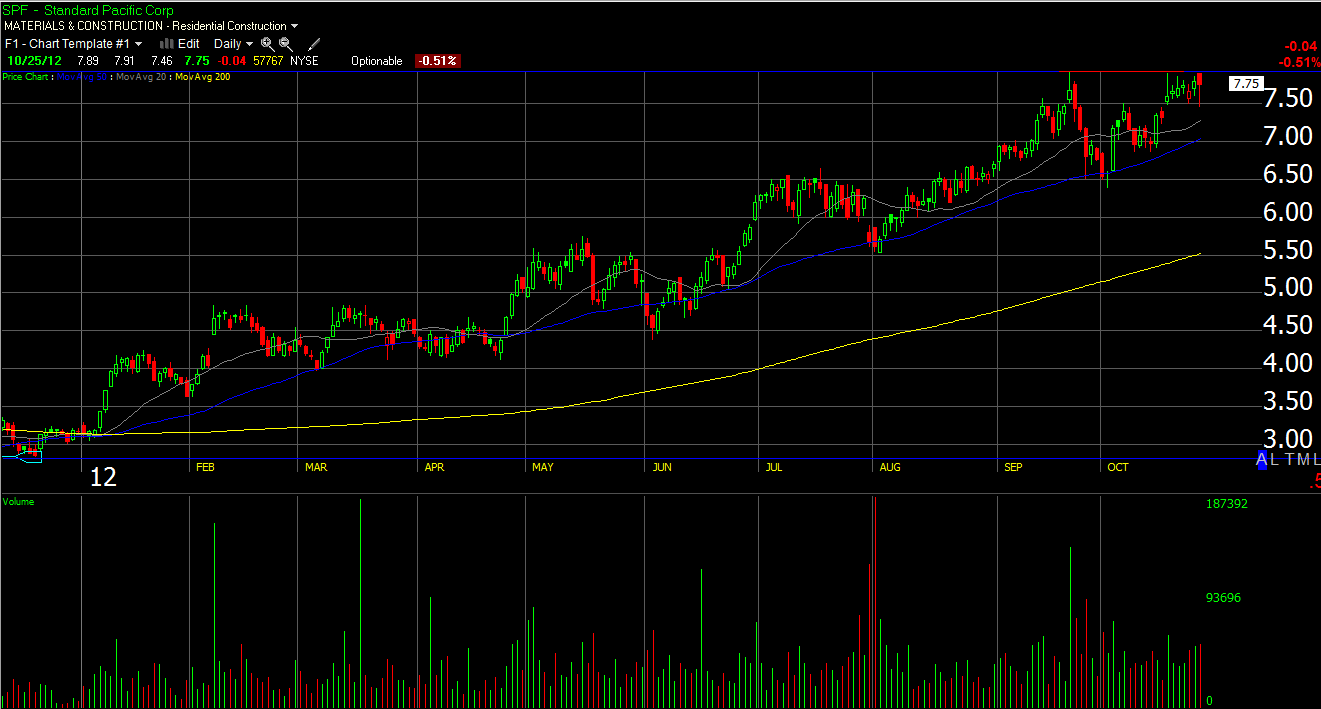Screen dimensions: 1321x709
Task: Click the 5.00 price axis label
Action: [x=1289, y=287]
